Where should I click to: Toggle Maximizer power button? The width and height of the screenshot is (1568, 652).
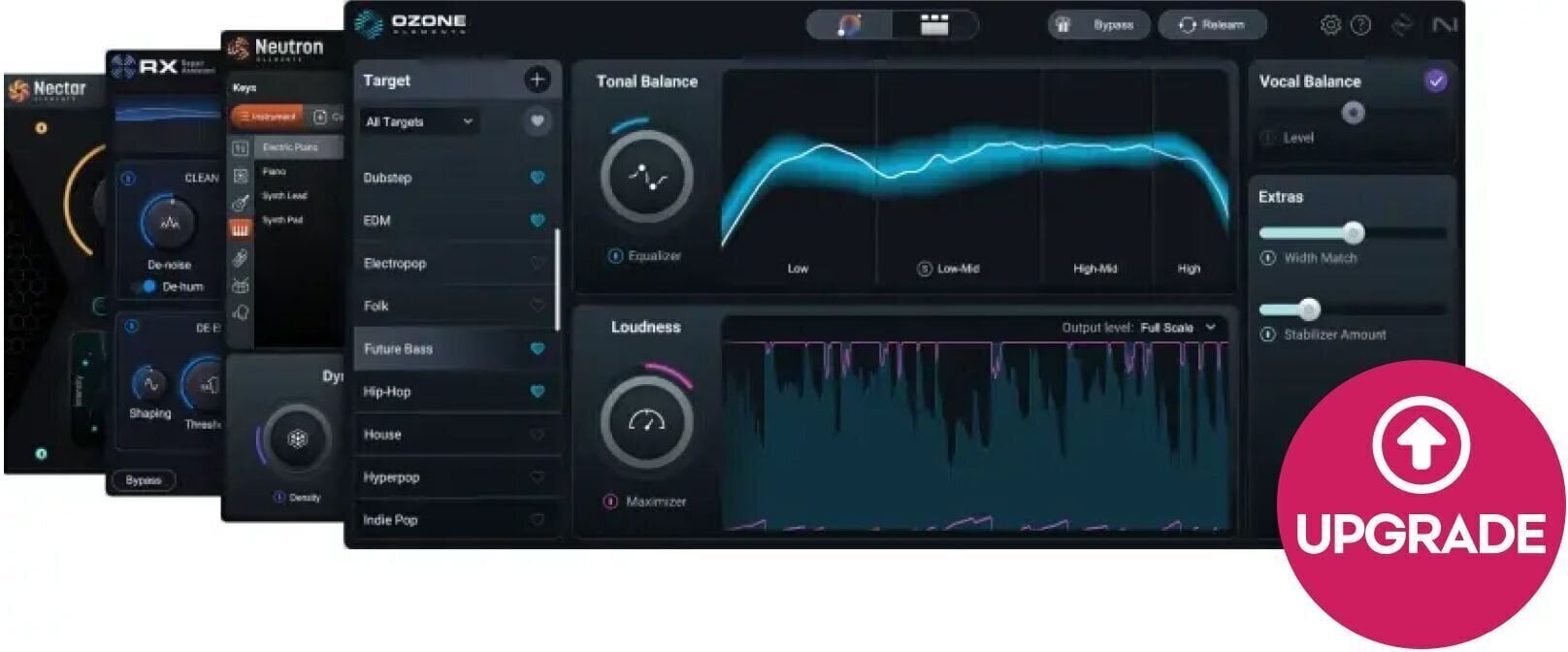coord(610,502)
